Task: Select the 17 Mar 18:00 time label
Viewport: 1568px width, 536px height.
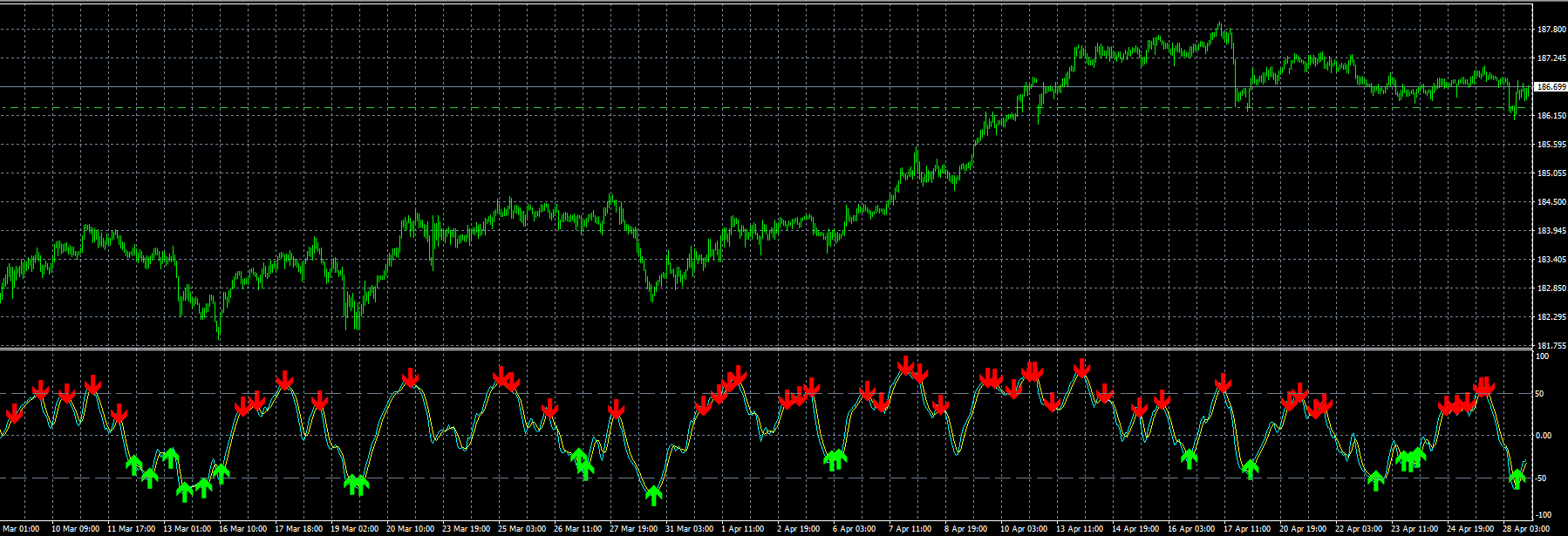Action: pyautogui.click(x=299, y=529)
